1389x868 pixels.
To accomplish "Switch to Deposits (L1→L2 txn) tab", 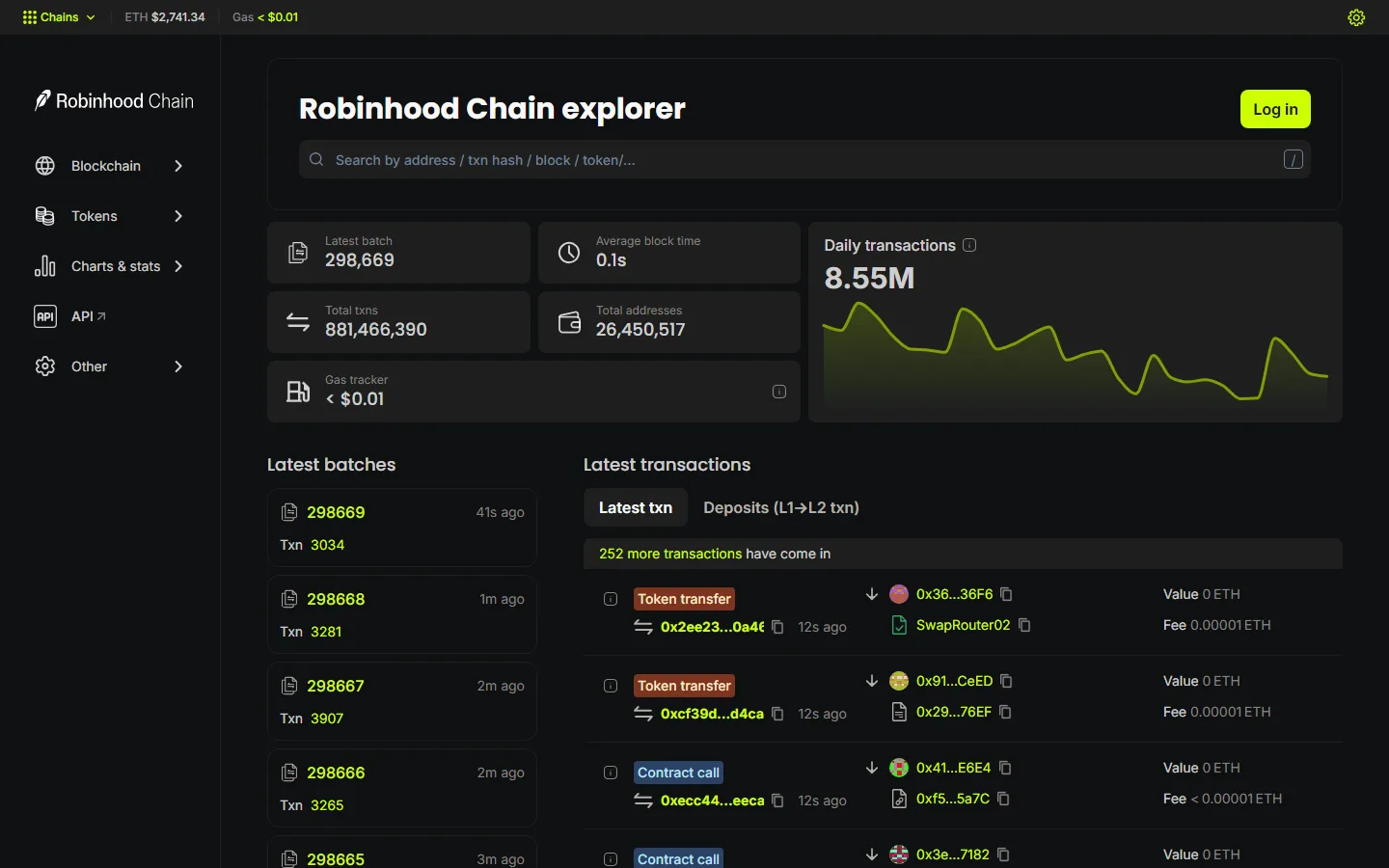I will 781,507.
